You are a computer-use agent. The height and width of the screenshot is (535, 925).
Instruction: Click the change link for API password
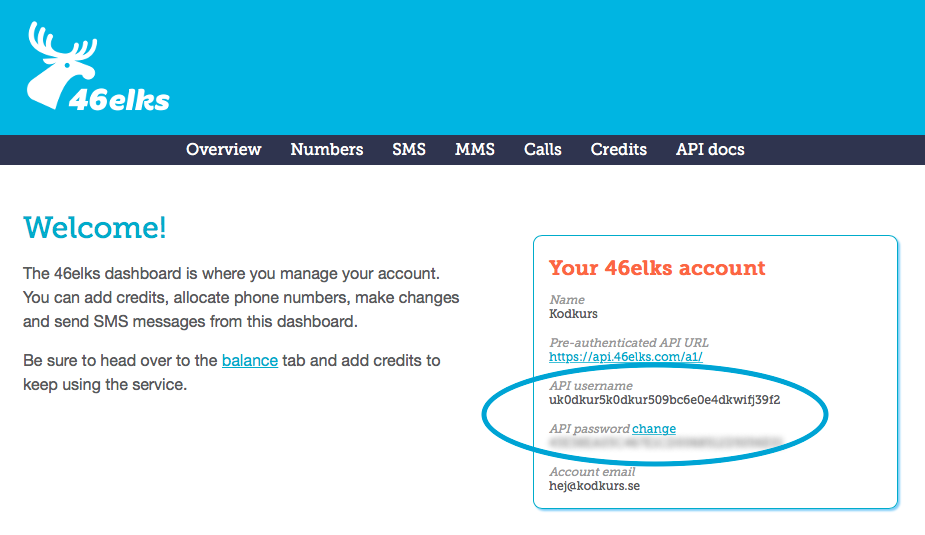pyautogui.click(x=654, y=429)
